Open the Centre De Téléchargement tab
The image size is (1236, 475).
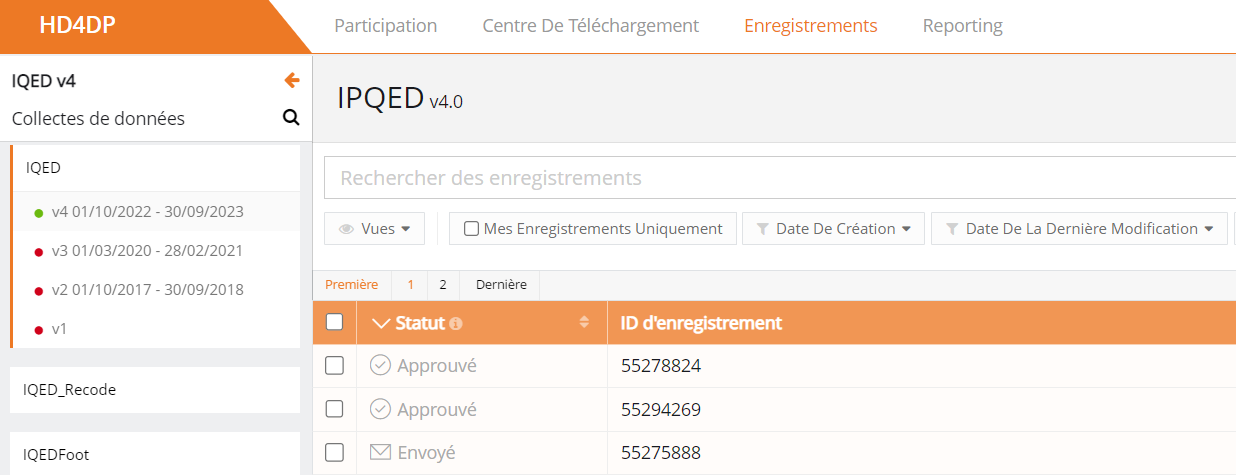pos(590,26)
